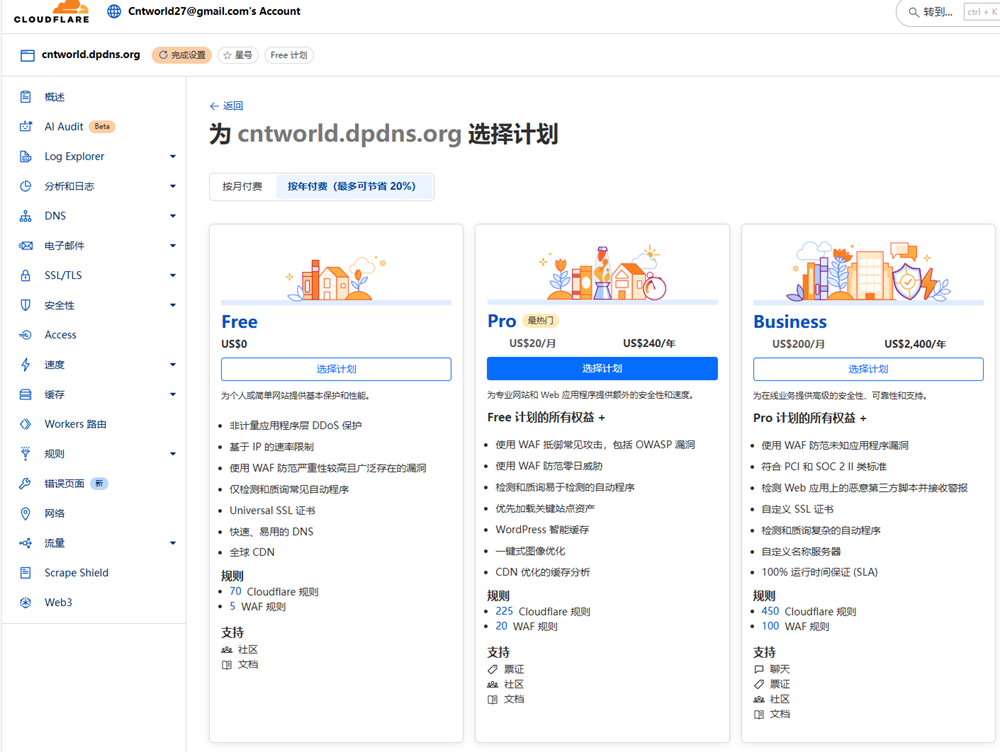Screen dimensions: 1000x752
Task: Click the Workers 路由 icon
Action: pos(26,424)
